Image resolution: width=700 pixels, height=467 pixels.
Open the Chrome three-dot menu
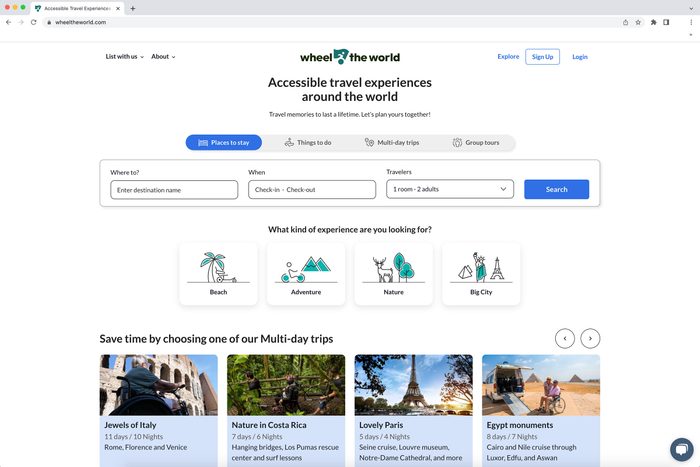691,22
